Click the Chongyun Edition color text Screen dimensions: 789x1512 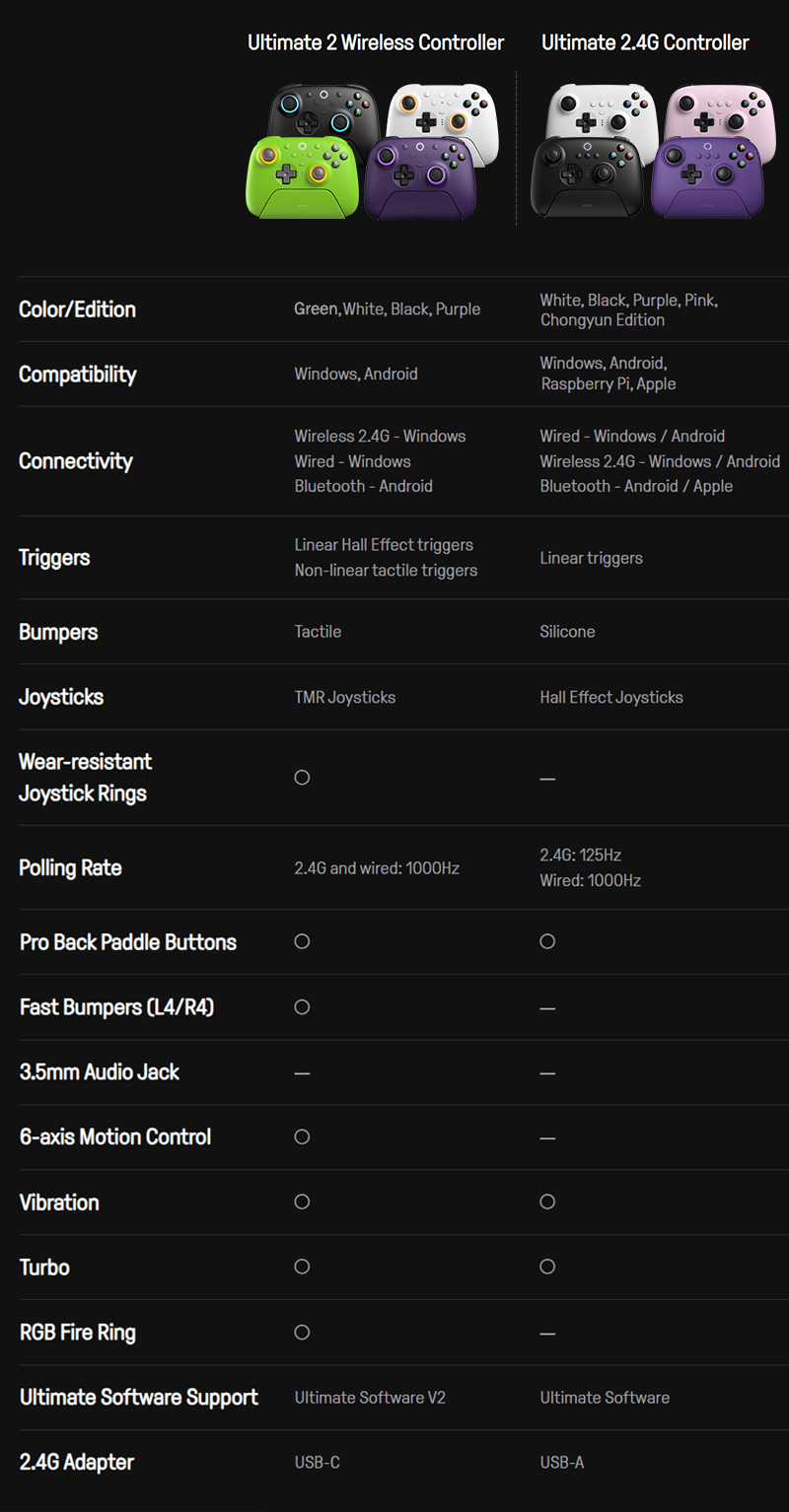(603, 320)
